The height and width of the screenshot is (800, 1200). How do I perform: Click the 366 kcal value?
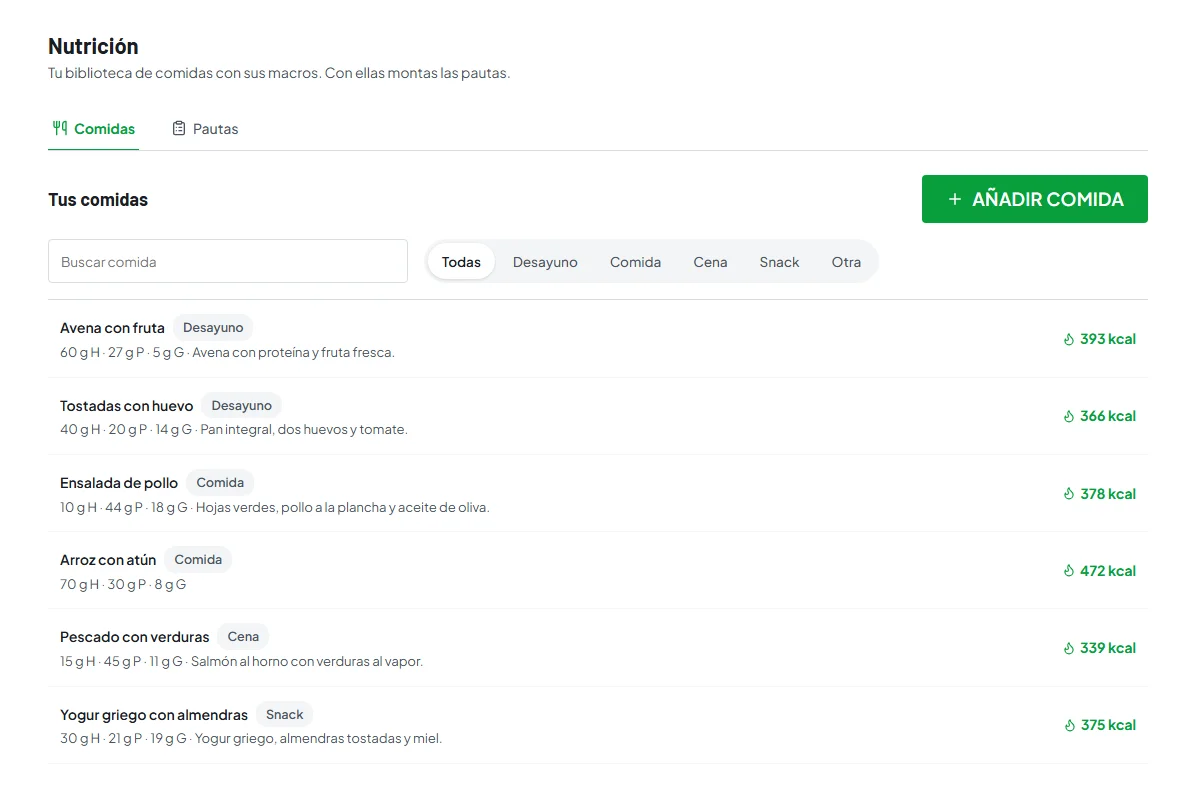1108,416
